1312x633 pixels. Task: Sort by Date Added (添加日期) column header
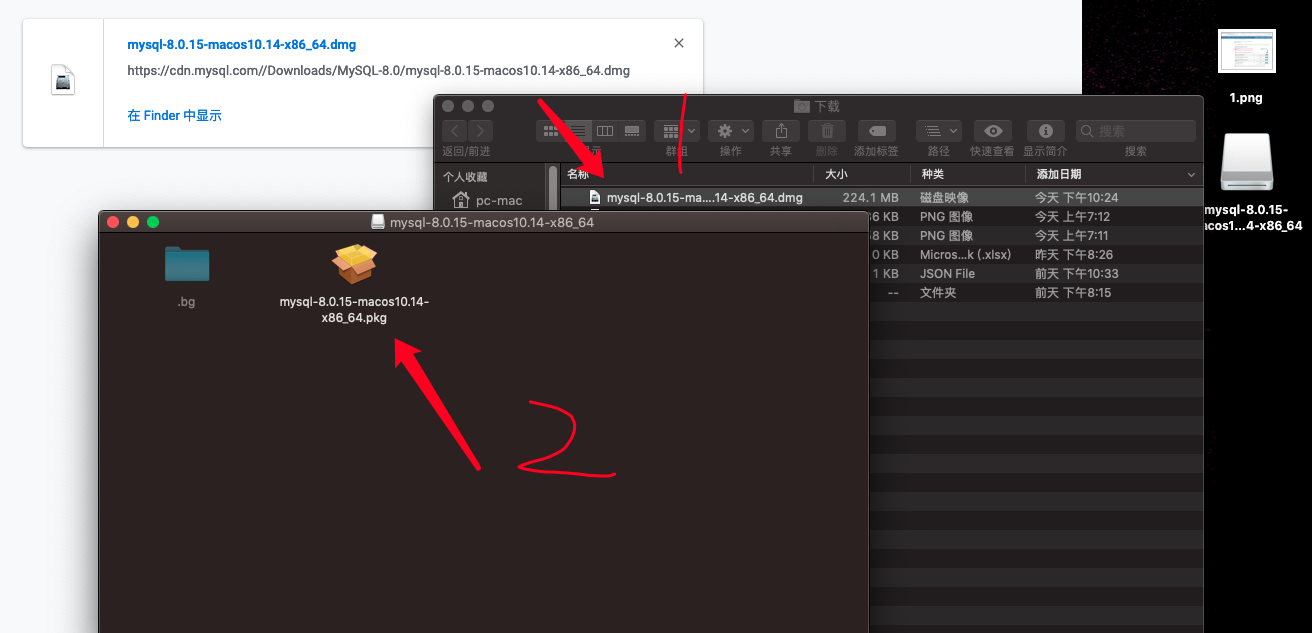click(x=1058, y=174)
